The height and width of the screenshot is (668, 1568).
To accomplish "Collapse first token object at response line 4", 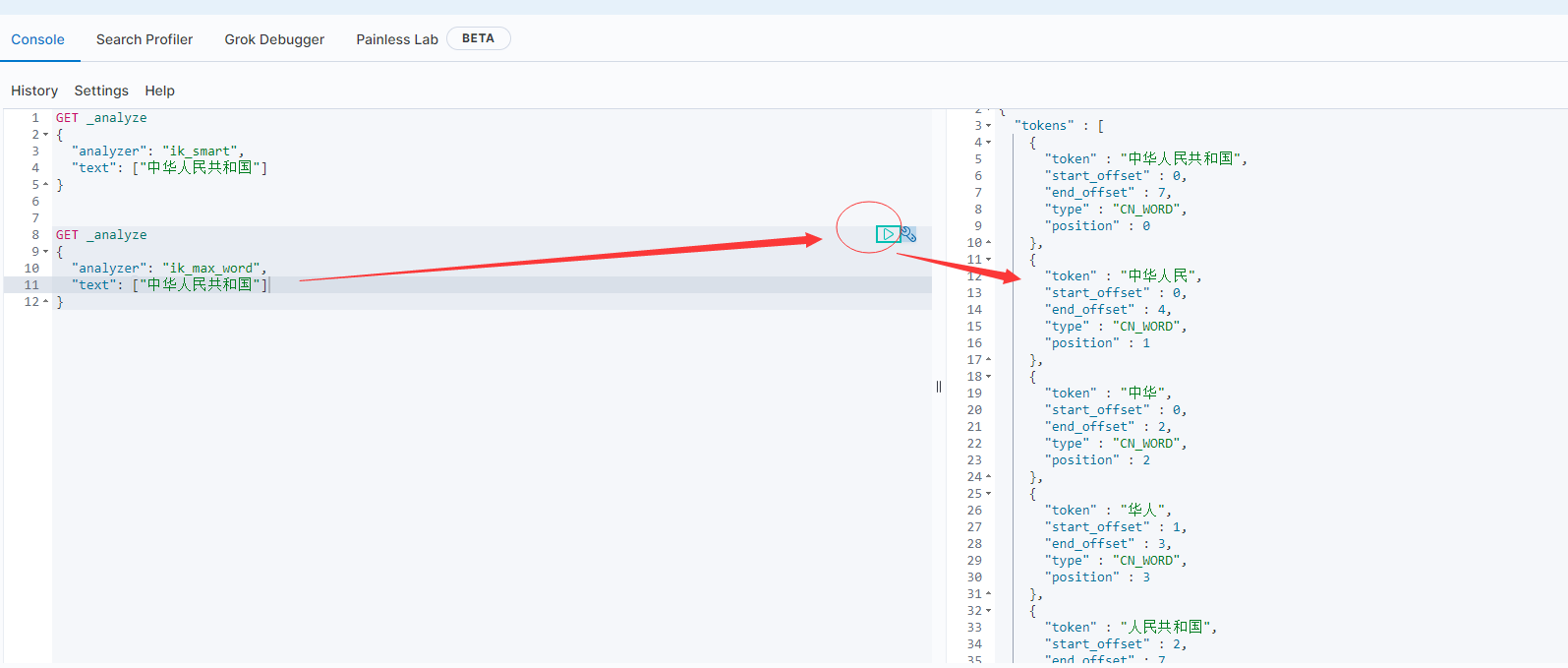I will click(x=988, y=143).
